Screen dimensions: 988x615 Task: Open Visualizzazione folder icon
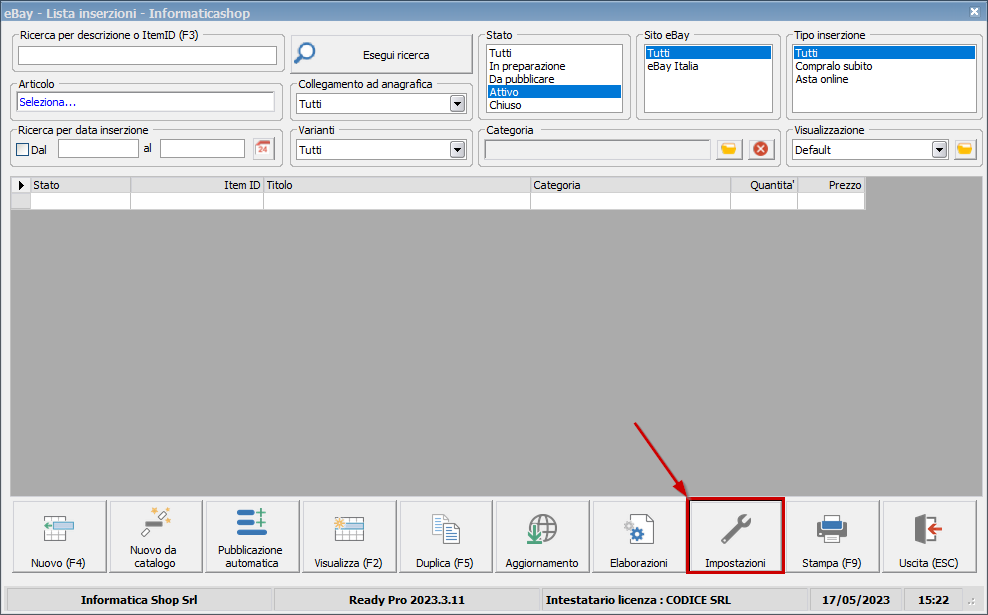965,149
